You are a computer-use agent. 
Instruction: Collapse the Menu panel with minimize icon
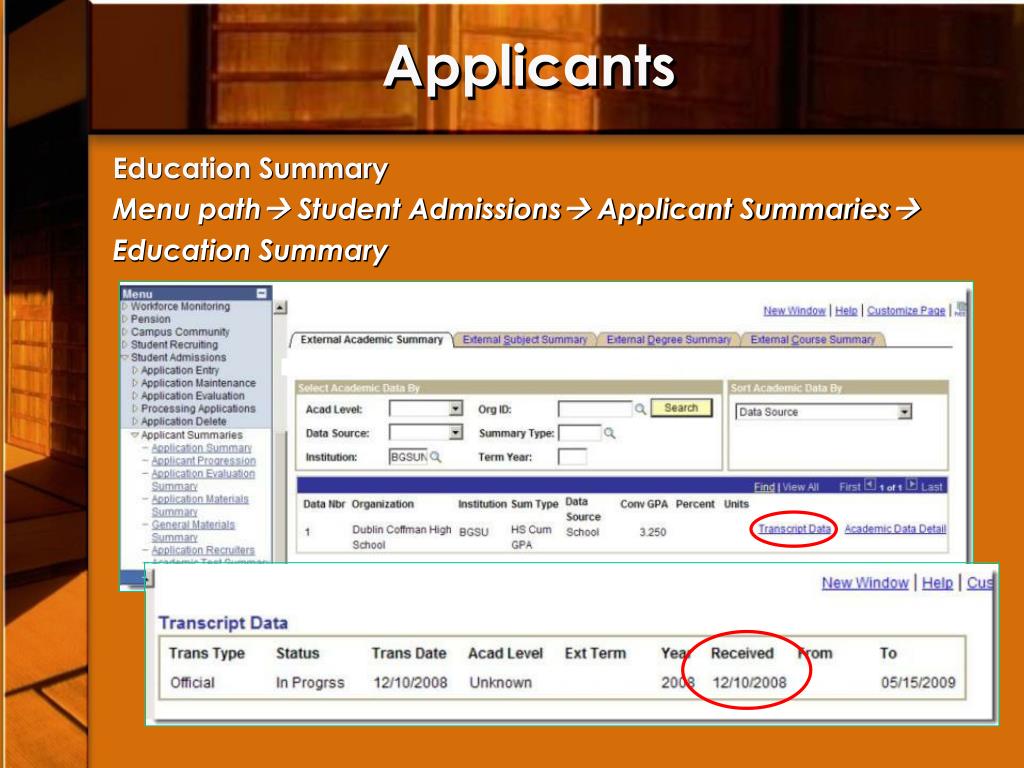(x=261, y=293)
